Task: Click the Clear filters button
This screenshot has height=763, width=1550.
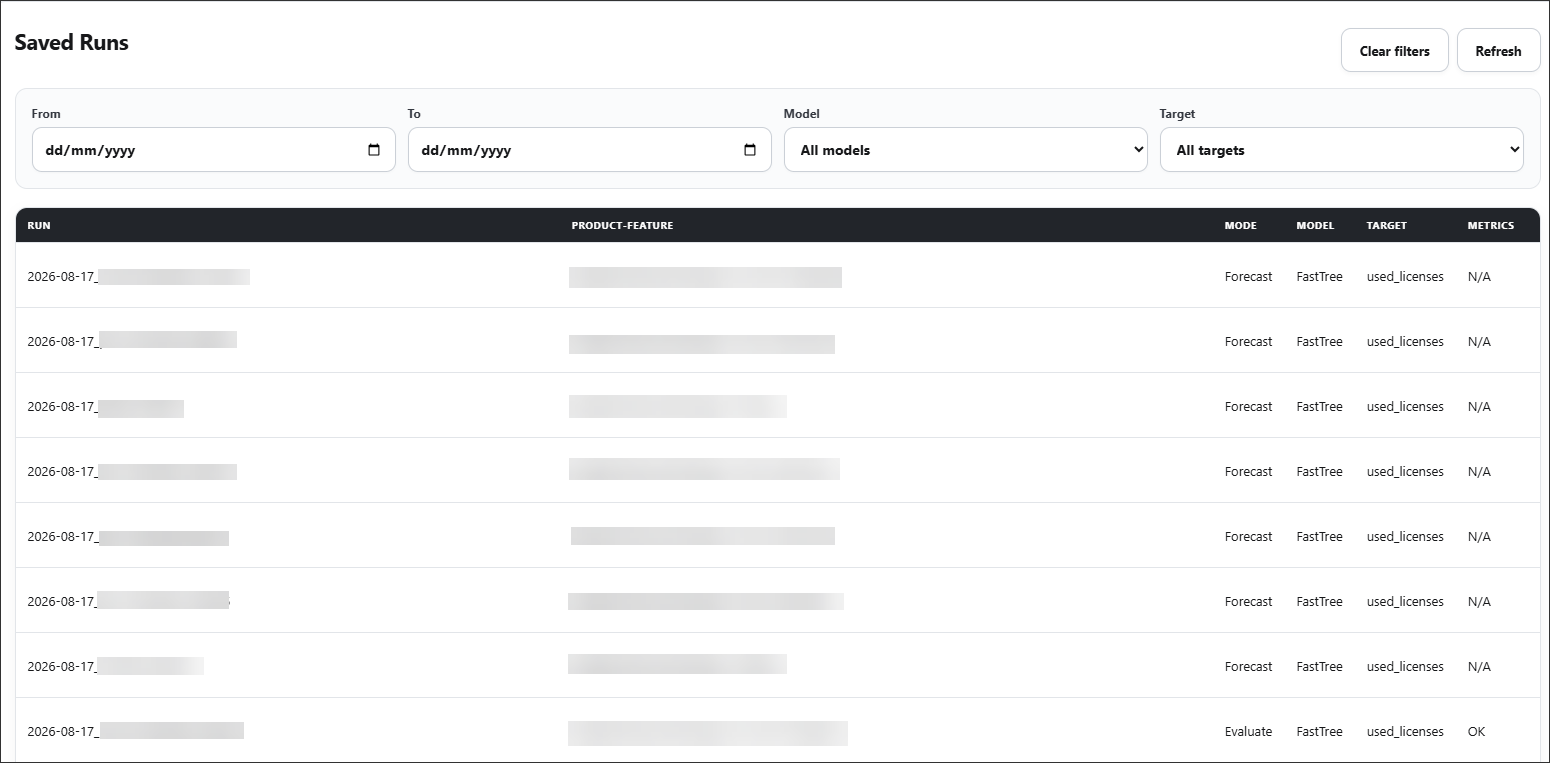Action: click(x=1394, y=51)
